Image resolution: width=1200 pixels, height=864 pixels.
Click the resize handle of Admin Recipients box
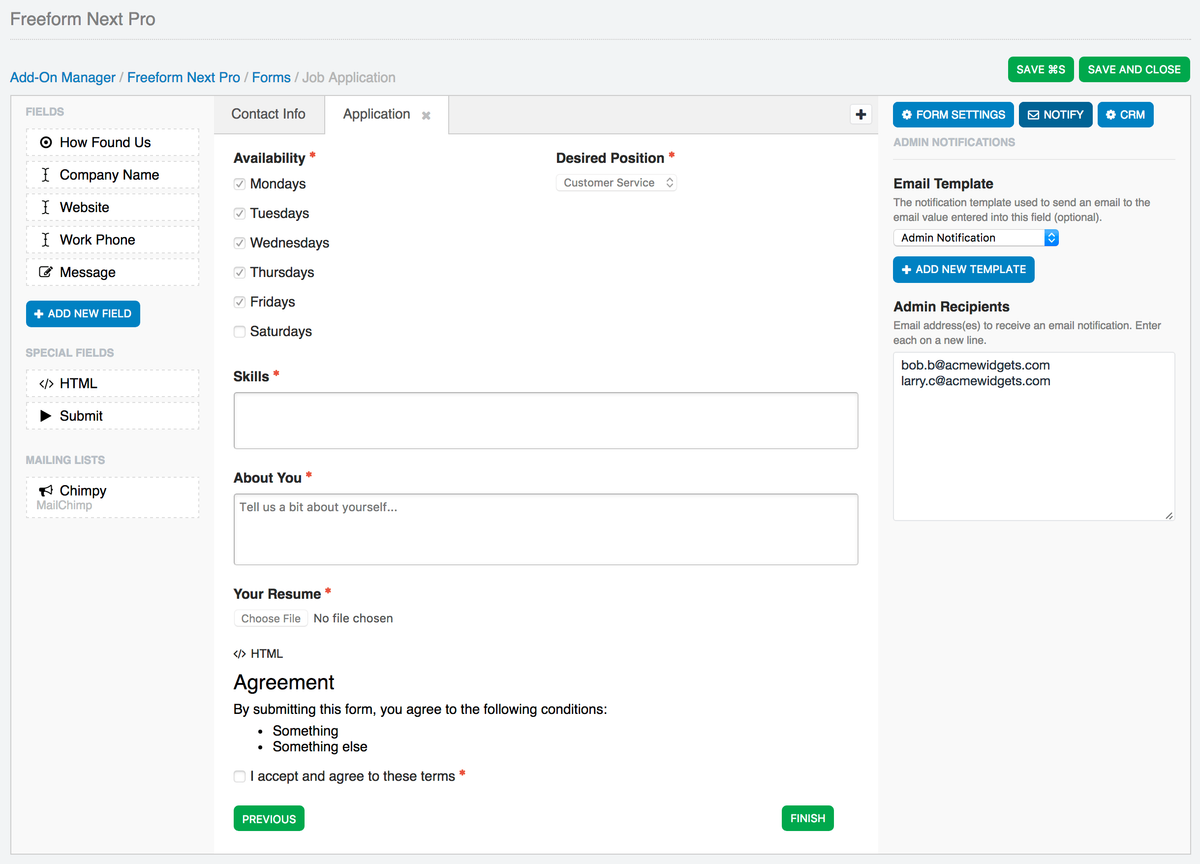point(1169,515)
